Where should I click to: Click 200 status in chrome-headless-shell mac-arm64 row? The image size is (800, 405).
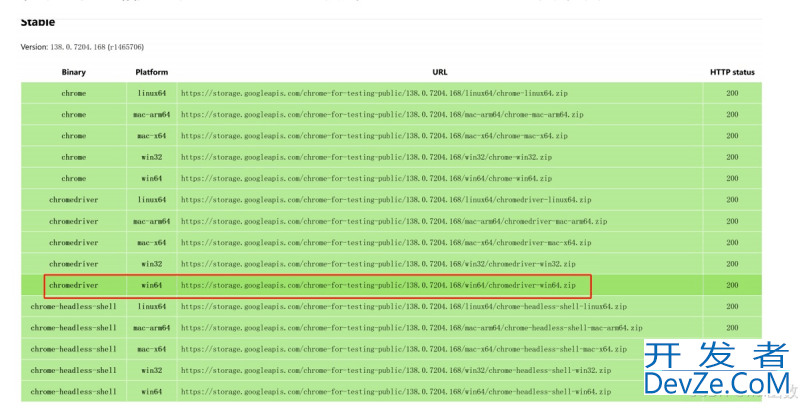click(x=732, y=328)
